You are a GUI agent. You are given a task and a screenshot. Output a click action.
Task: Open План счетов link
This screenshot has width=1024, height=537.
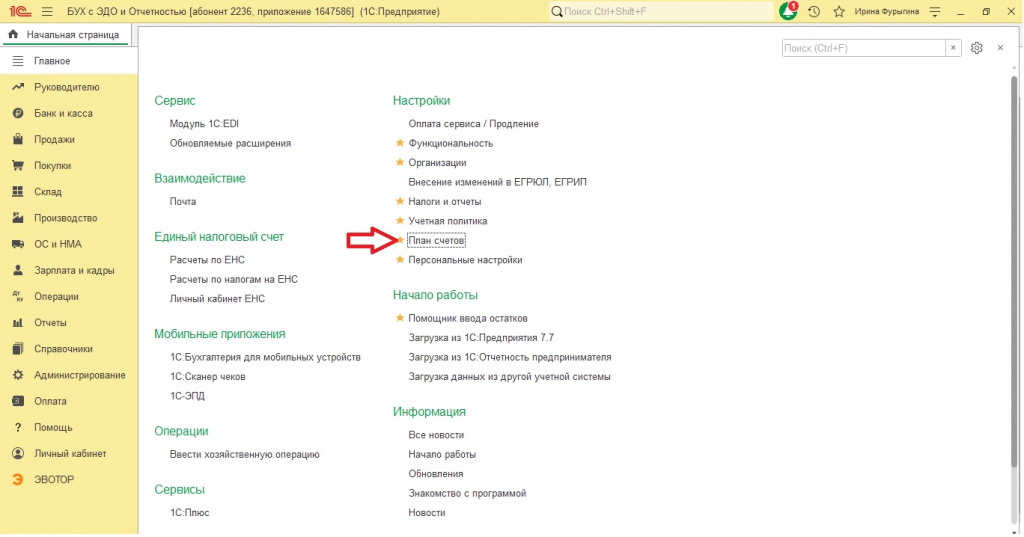tap(436, 240)
